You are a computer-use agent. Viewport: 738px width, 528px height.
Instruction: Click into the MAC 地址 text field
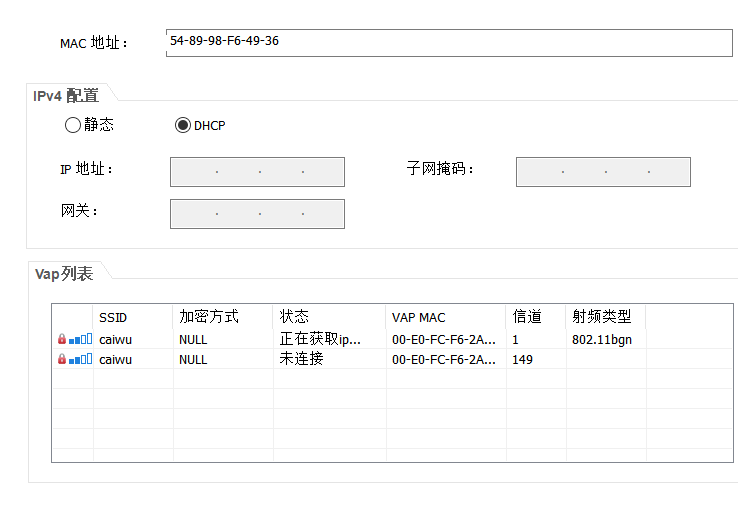[449, 43]
